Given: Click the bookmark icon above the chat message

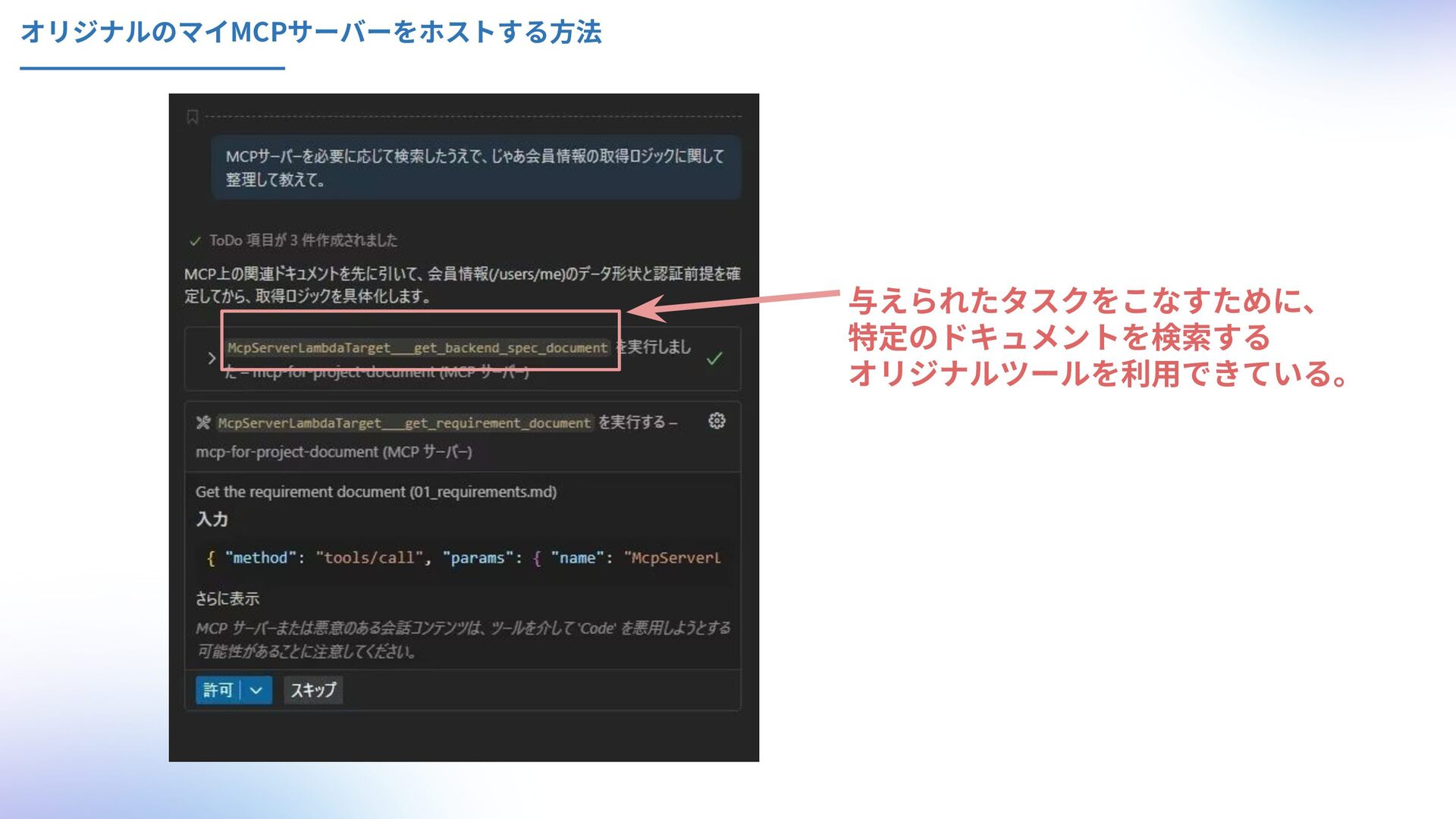Looking at the screenshot, I should tap(193, 117).
